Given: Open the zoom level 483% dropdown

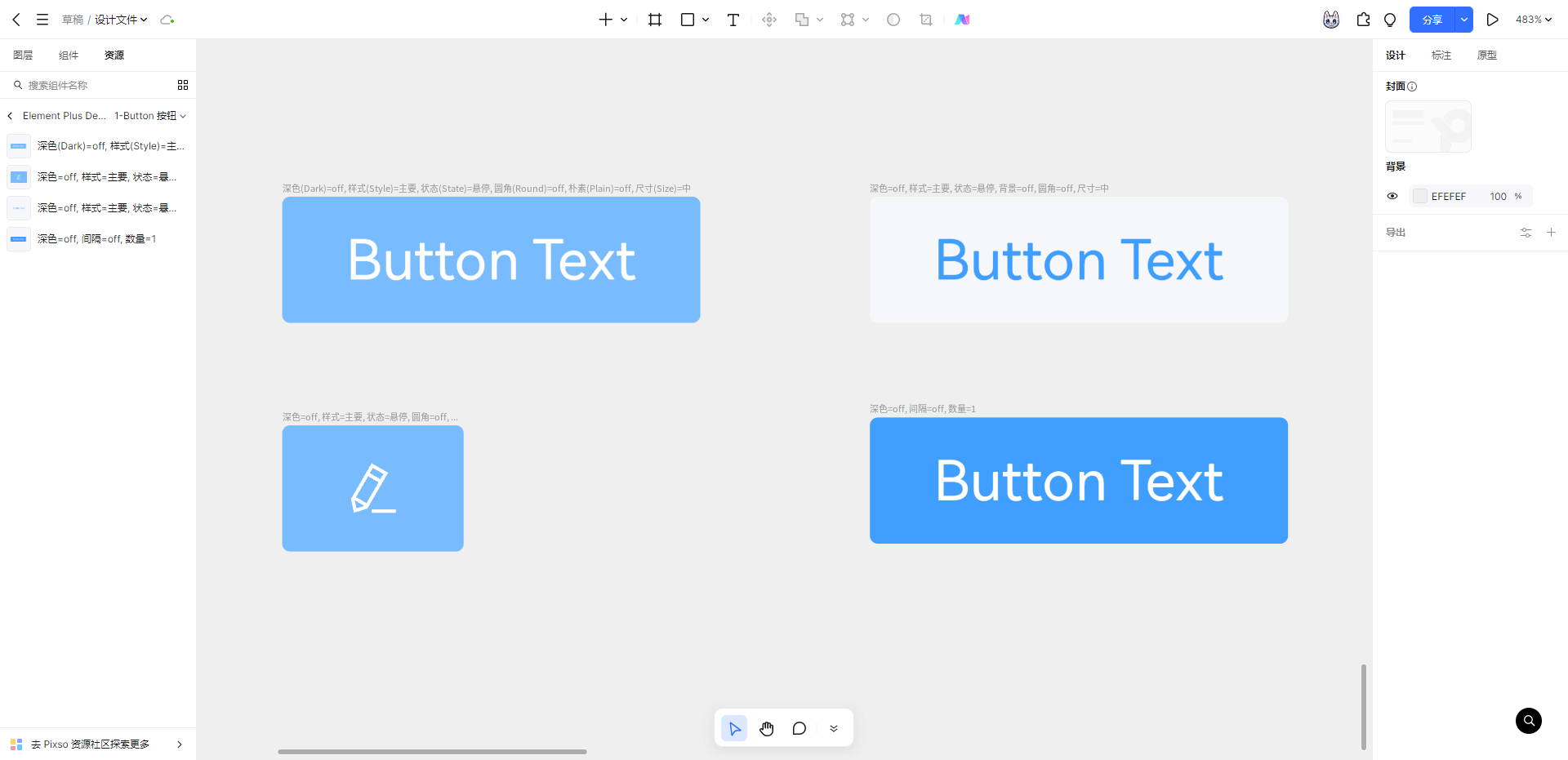Looking at the screenshot, I should point(1533,20).
